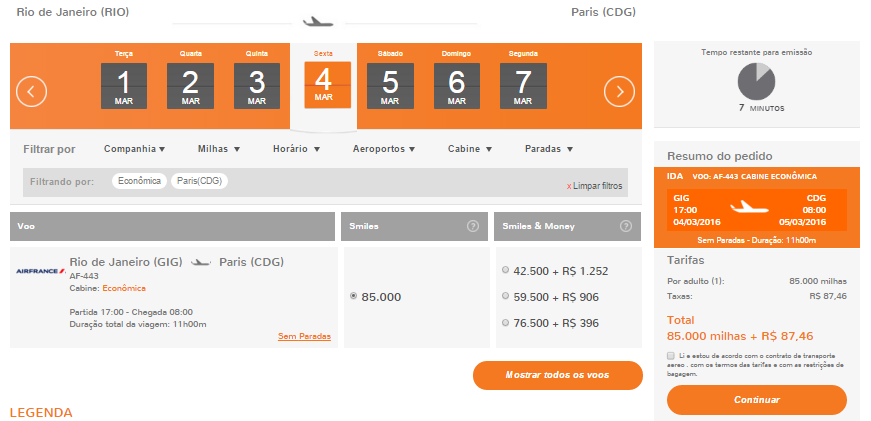Click the remaining time pie timer
The width and height of the screenshot is (871, 421).
tap(754, 81)
